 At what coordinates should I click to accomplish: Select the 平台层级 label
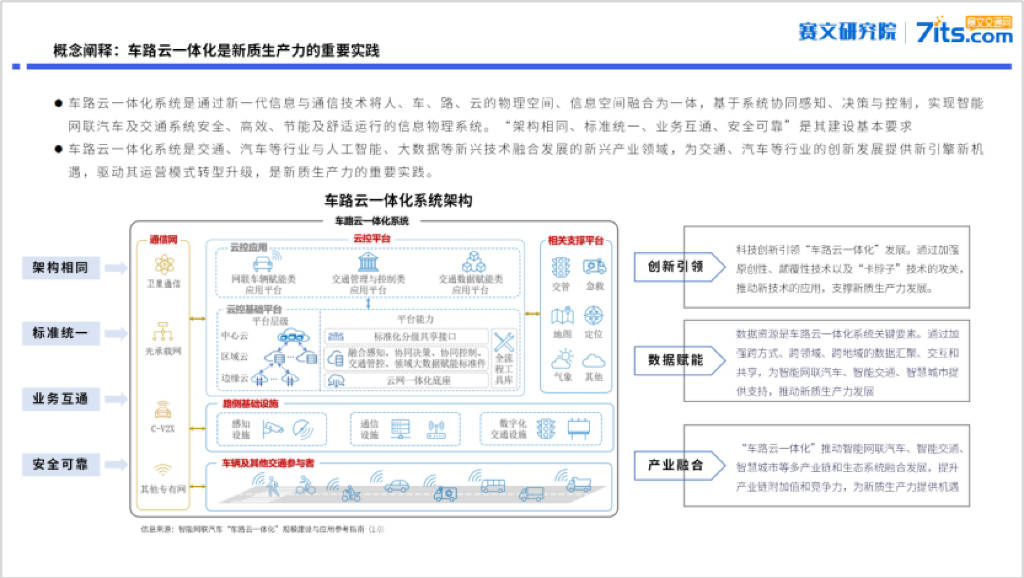pos(270,321)
